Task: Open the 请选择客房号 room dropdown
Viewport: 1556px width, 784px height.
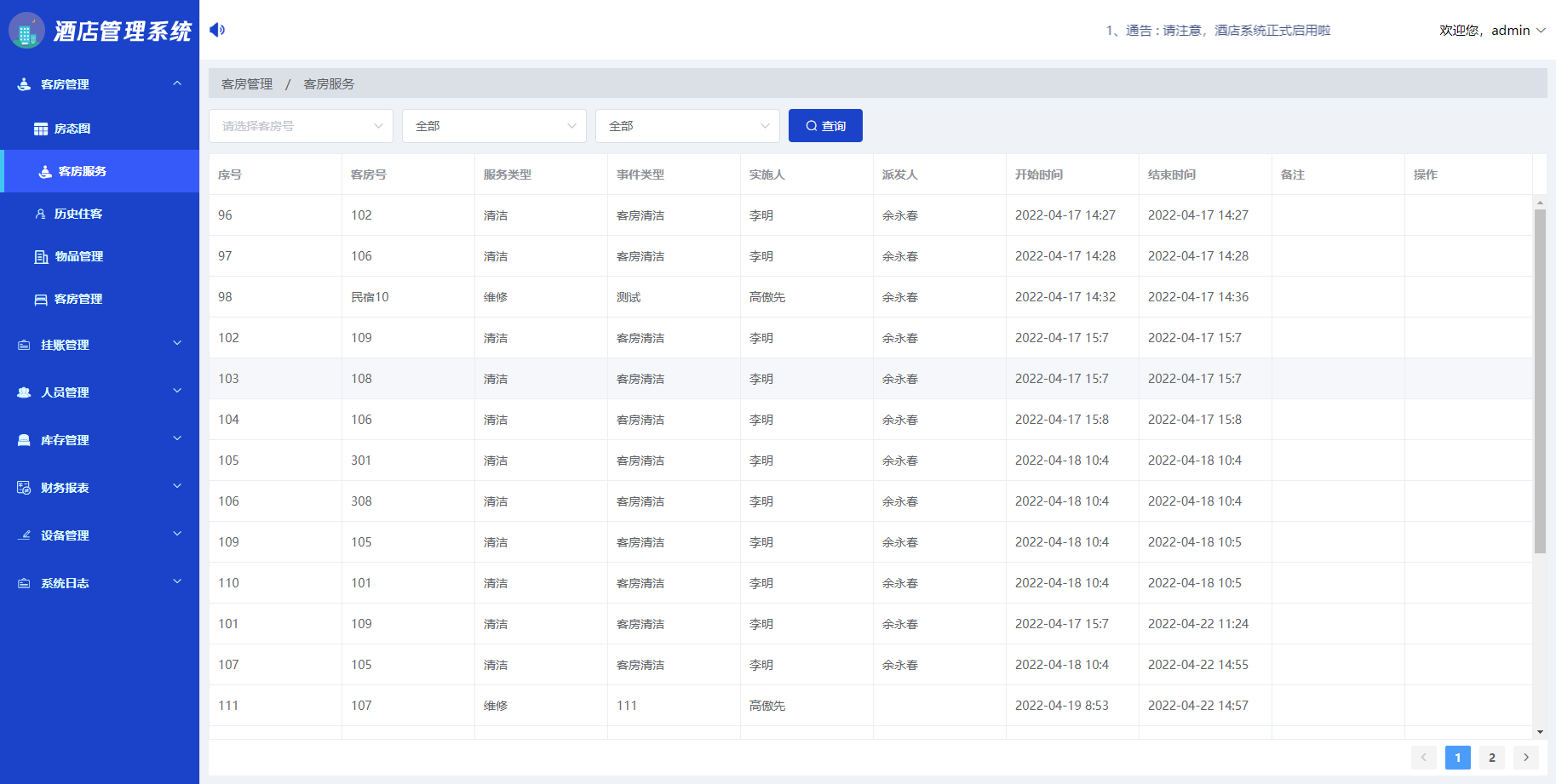Action: coord(301,126)
